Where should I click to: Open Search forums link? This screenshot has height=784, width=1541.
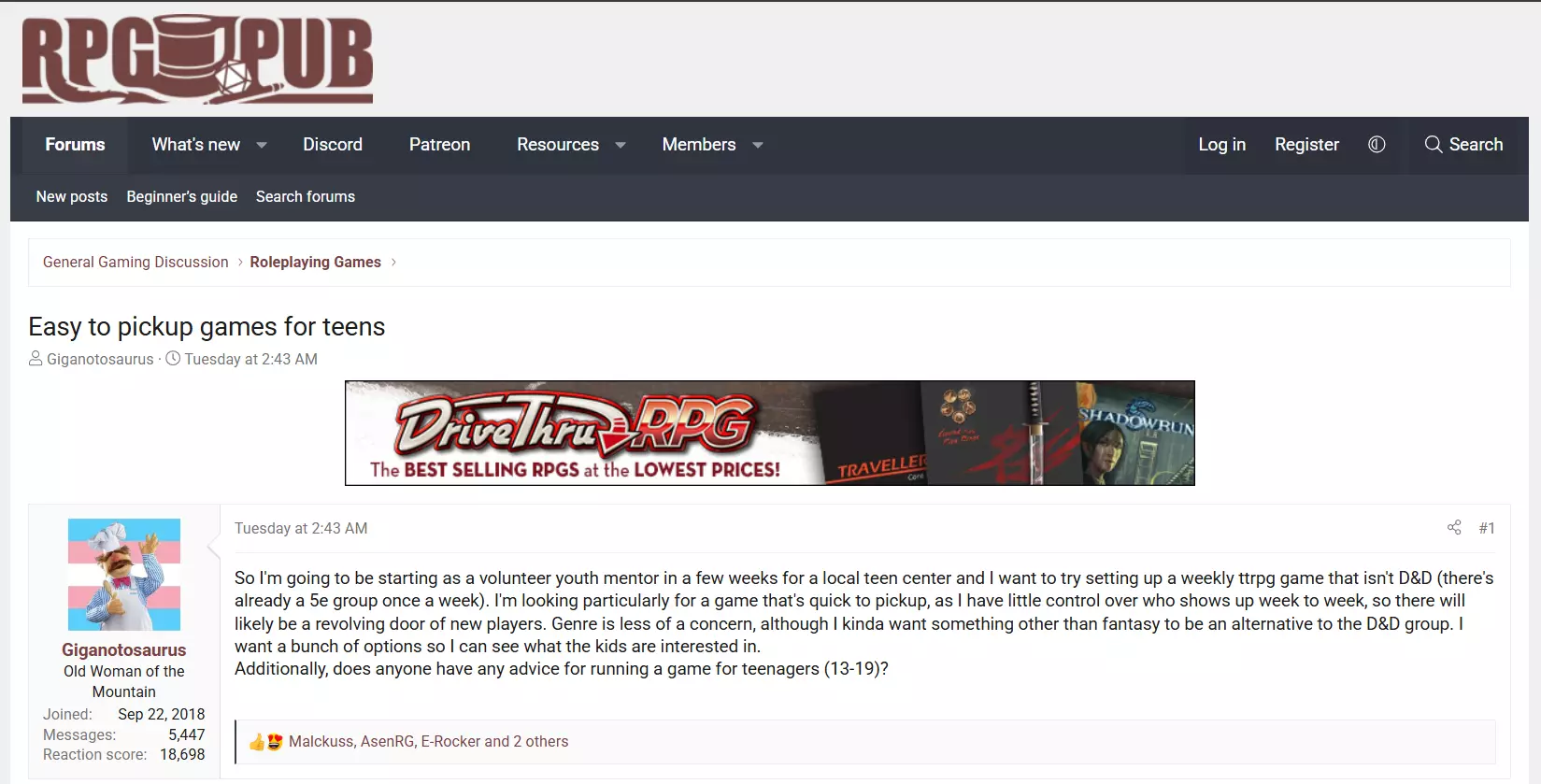tap(306, 196)
